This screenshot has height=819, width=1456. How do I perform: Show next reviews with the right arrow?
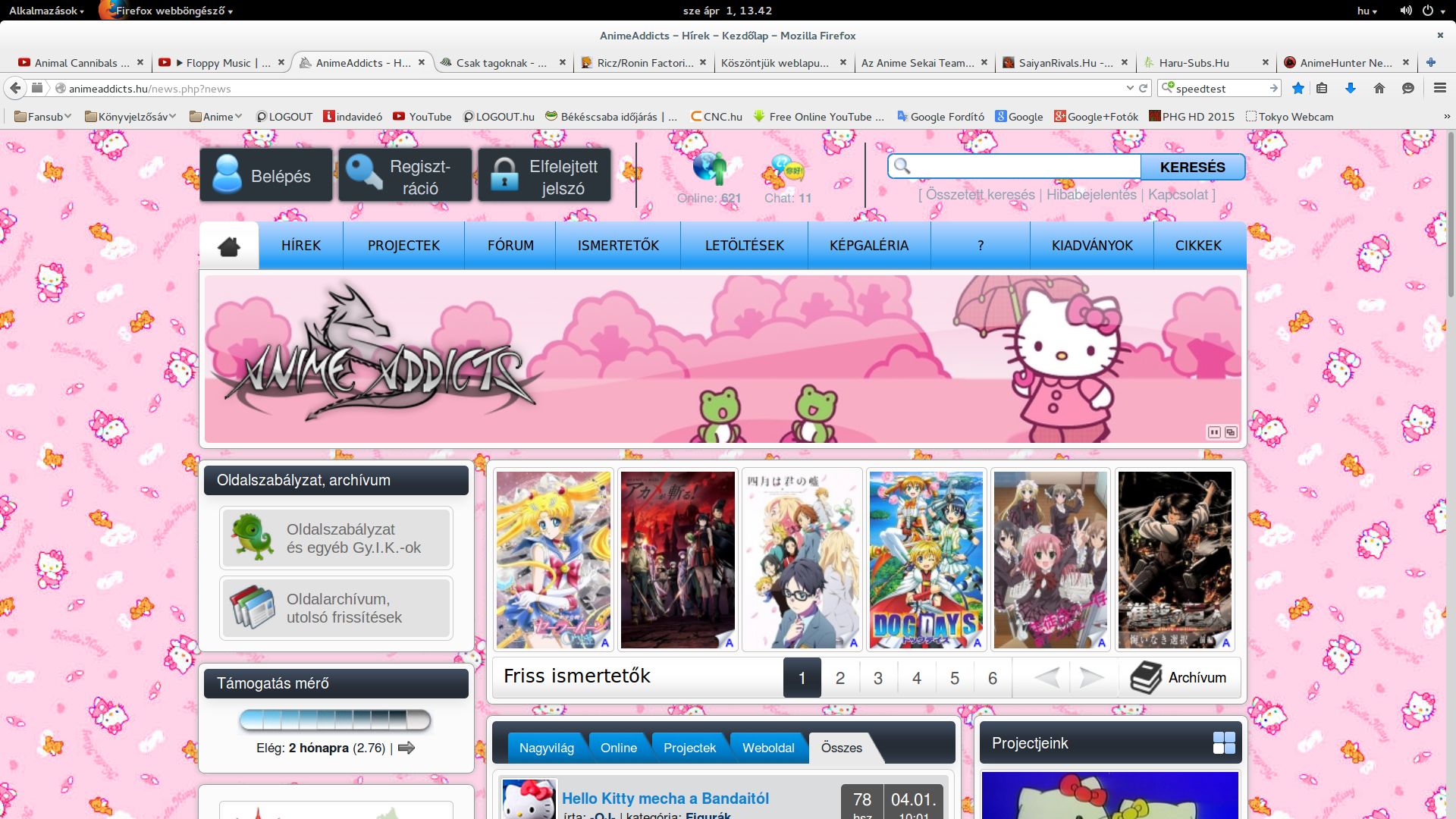coord(1092,677)
